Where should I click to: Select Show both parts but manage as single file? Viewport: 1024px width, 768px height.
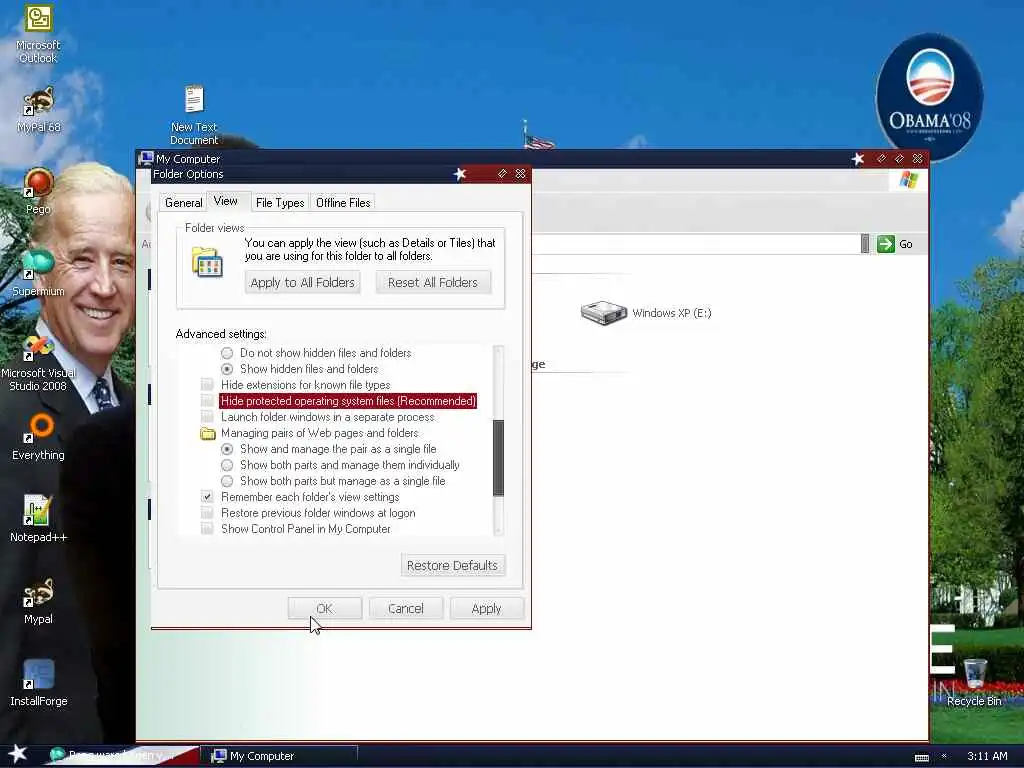(227, 481)
